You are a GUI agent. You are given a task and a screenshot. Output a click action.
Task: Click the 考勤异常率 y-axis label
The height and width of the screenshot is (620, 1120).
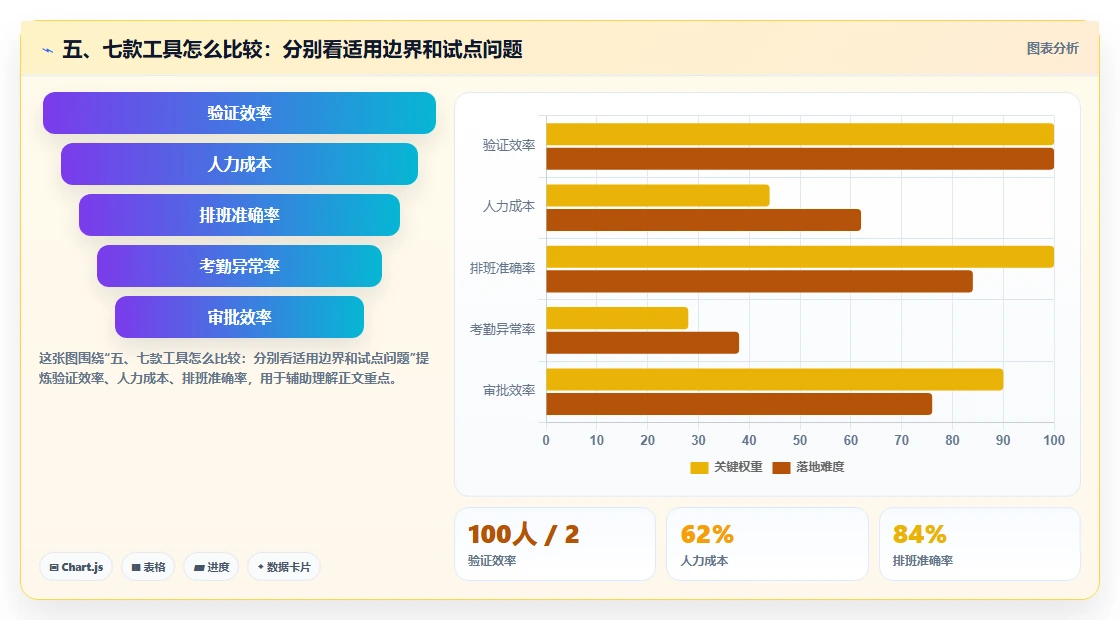coord(502,329)
